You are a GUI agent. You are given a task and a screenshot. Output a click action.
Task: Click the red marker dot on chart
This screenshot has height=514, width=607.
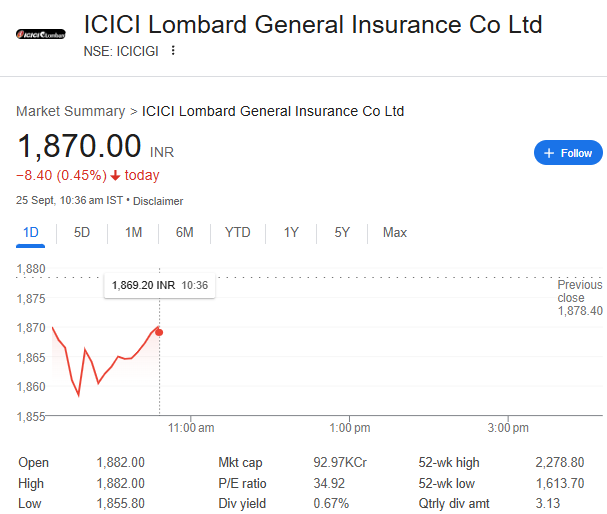pyautogui.click(x=160, y=332)
